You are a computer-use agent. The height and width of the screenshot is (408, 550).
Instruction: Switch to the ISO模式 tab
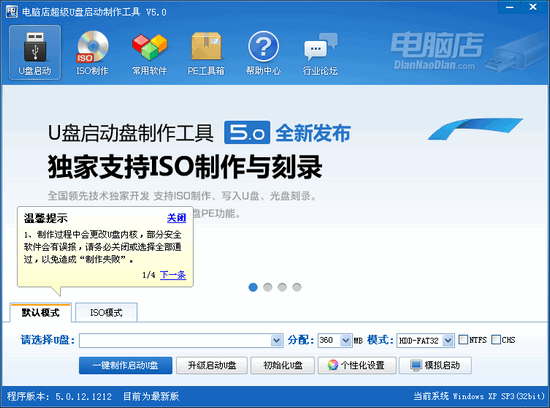[x=106, y=312]
